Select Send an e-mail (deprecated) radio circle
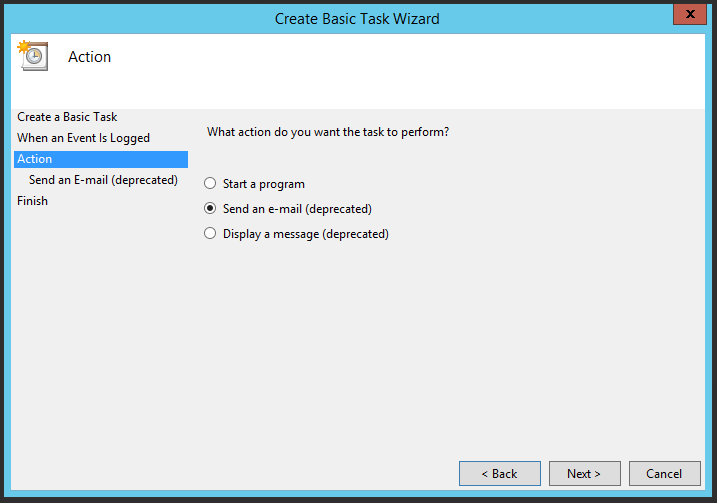The height and width of the screenshot is (503, 717). click(x=210, y=209)
